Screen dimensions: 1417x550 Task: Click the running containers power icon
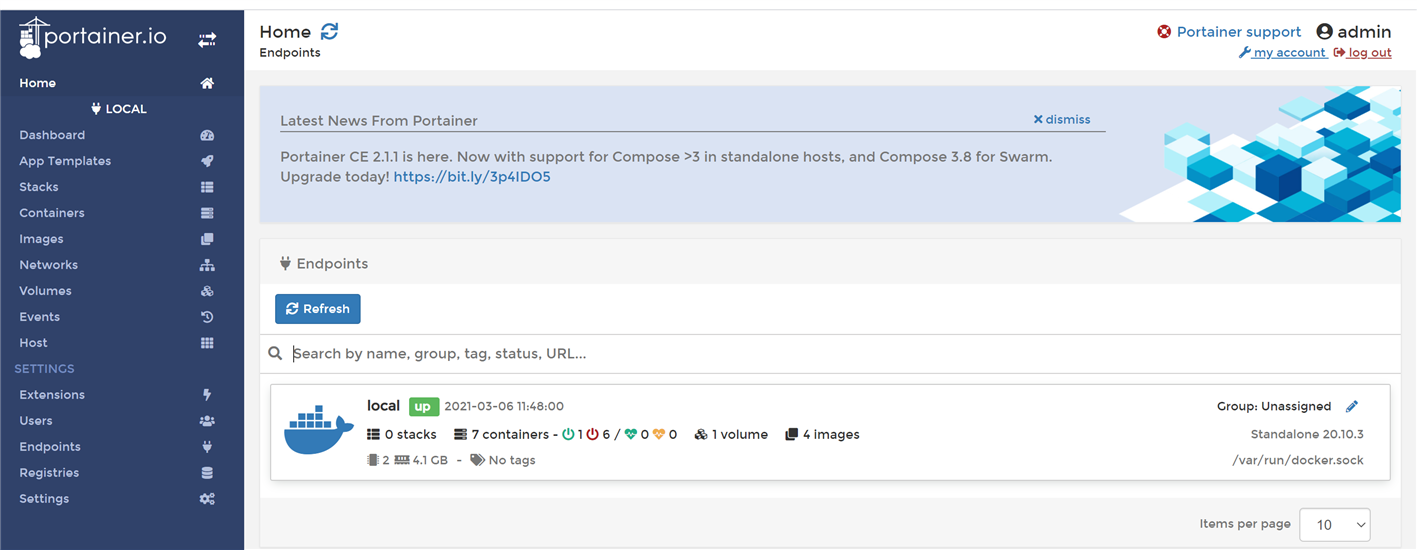568,435
